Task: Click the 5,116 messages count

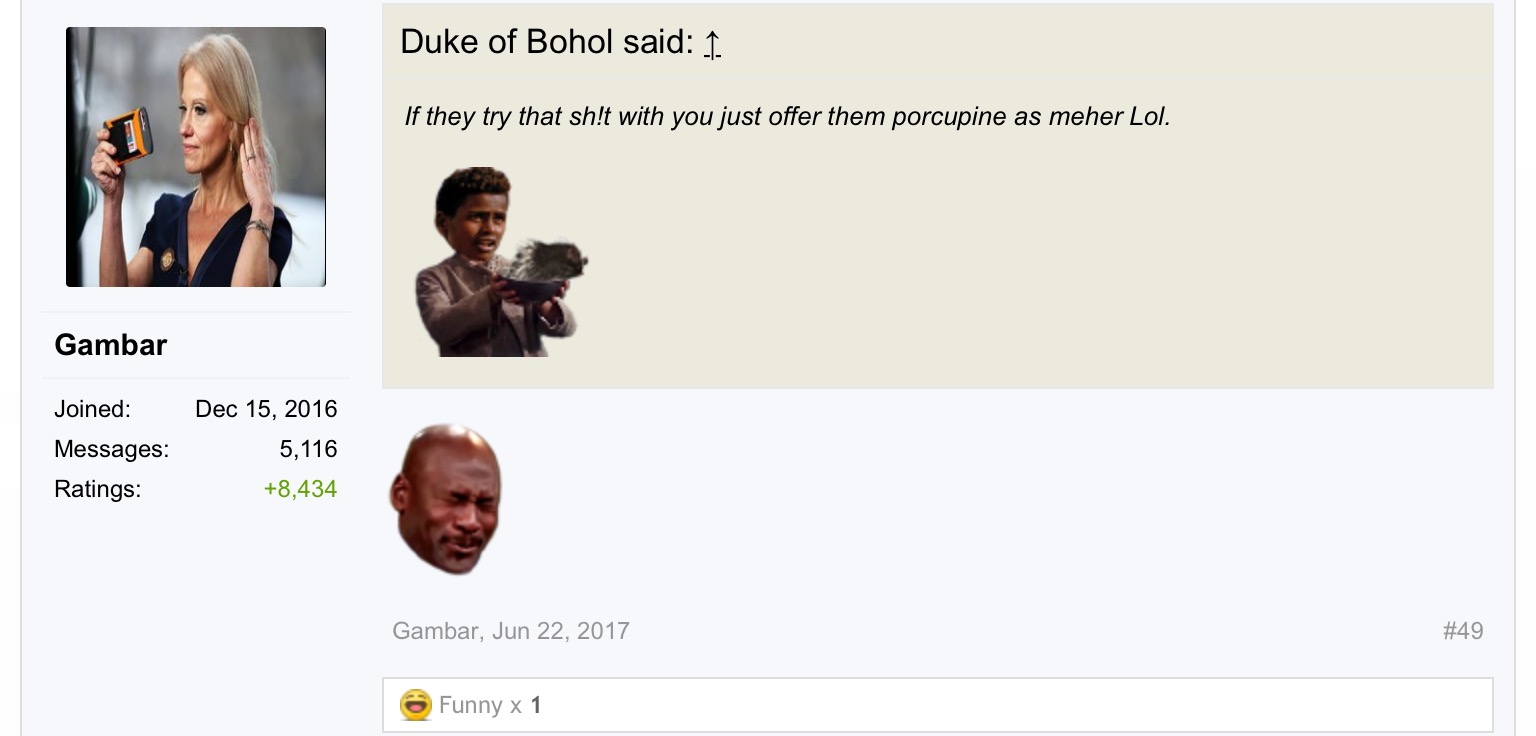Action: pyautogui.click(x=308, y=449)
